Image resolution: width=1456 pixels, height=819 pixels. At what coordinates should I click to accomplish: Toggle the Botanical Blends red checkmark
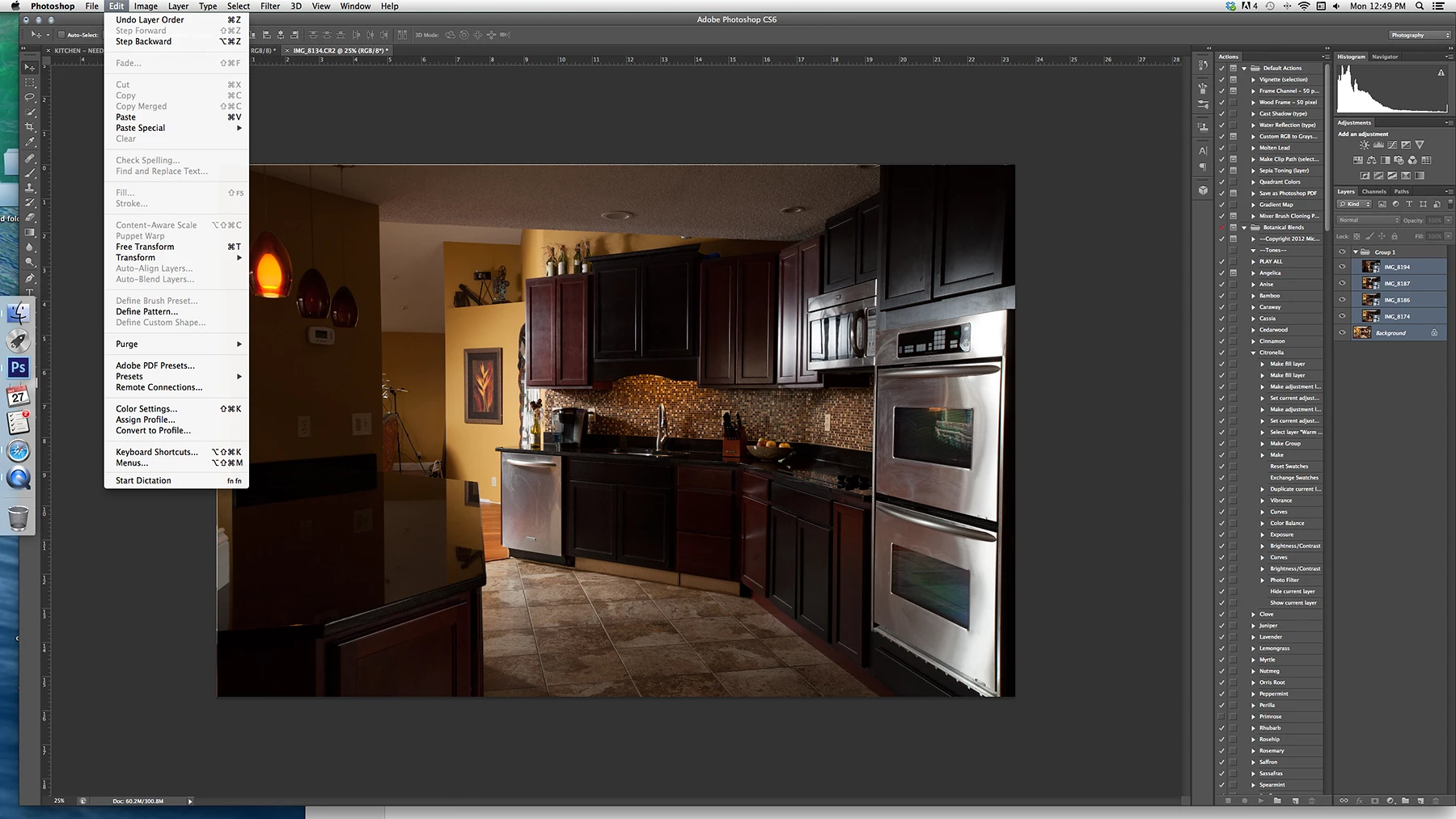pos(1221,227)
